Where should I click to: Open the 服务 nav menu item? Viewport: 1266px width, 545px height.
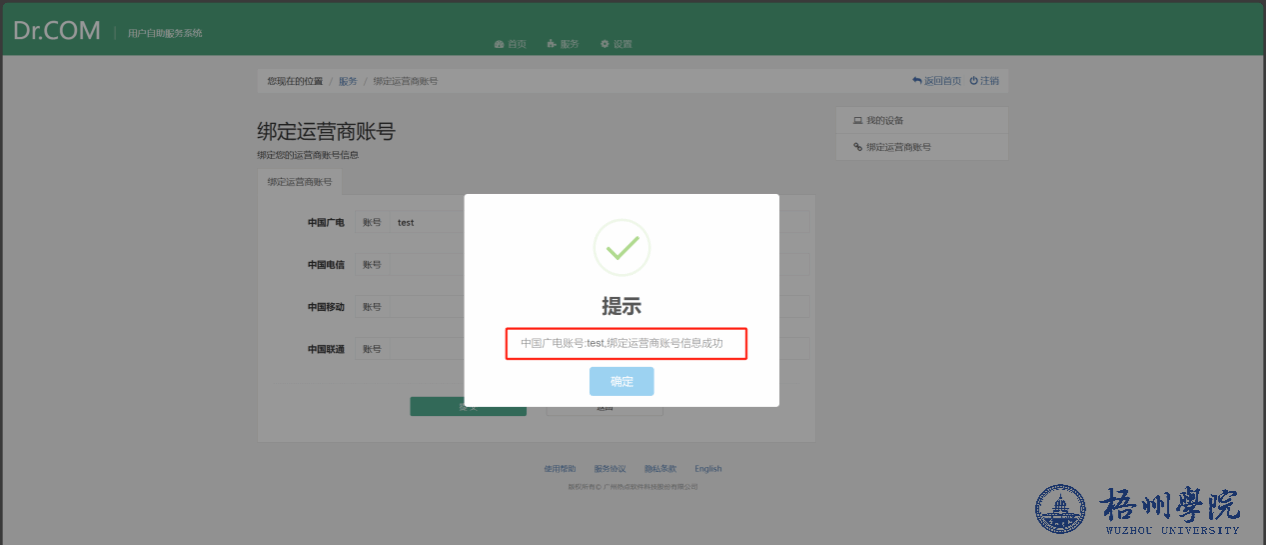point(563,44)
